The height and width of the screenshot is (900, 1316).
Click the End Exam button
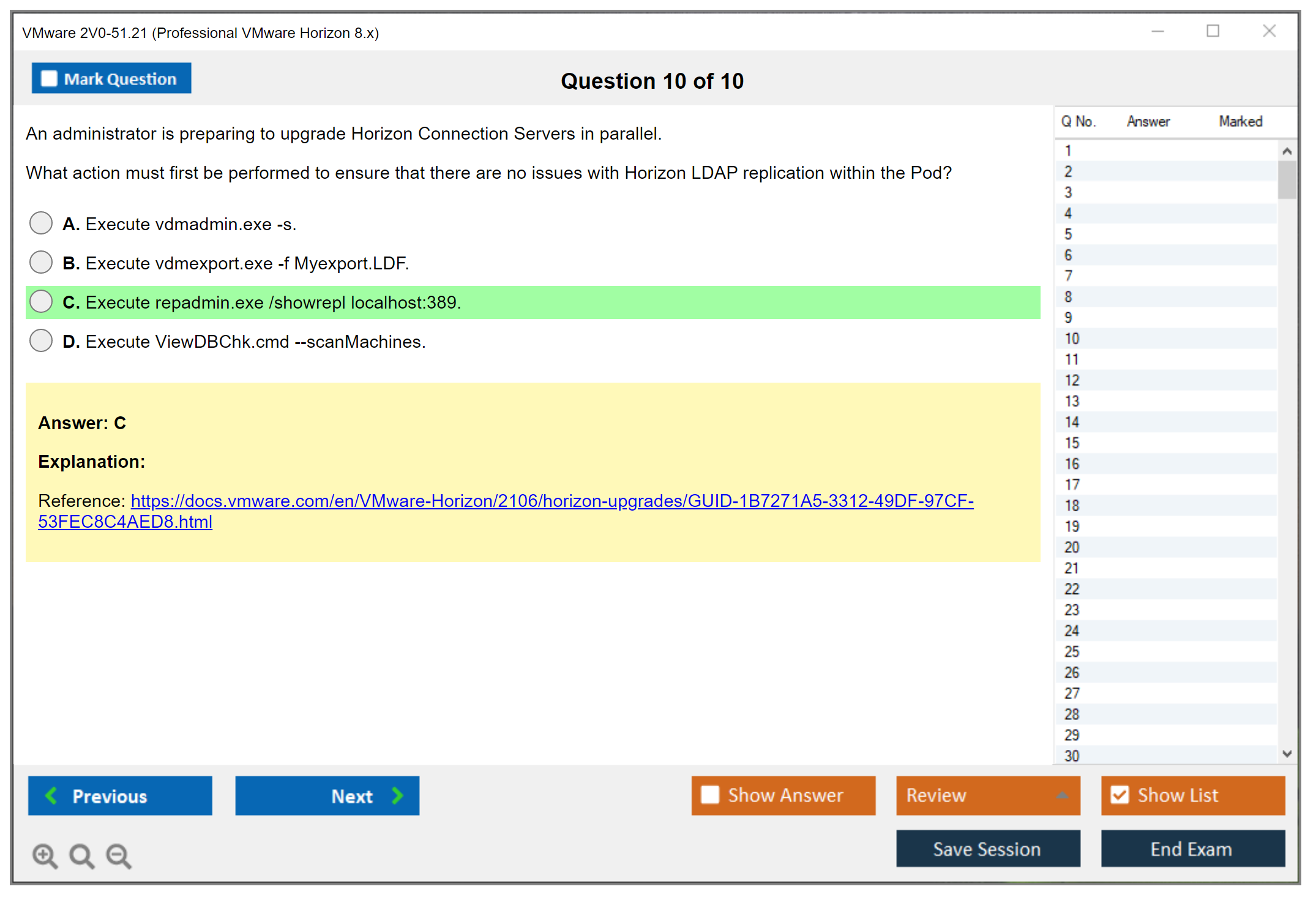(1192, 849)
